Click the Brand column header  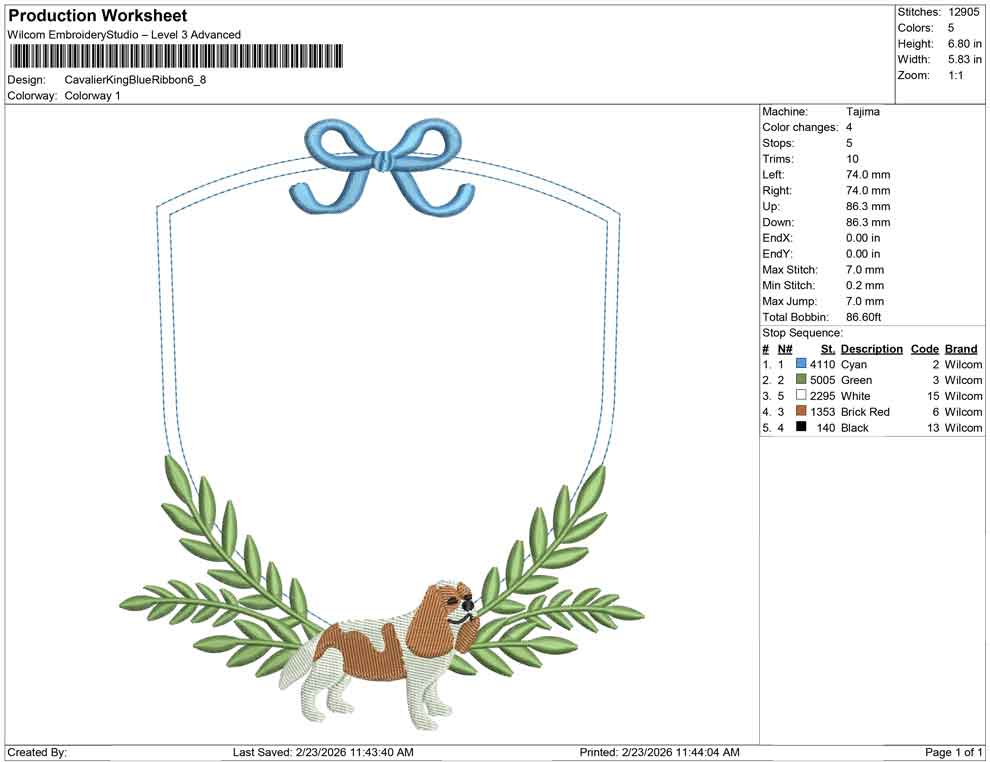[x=961, y=348]
